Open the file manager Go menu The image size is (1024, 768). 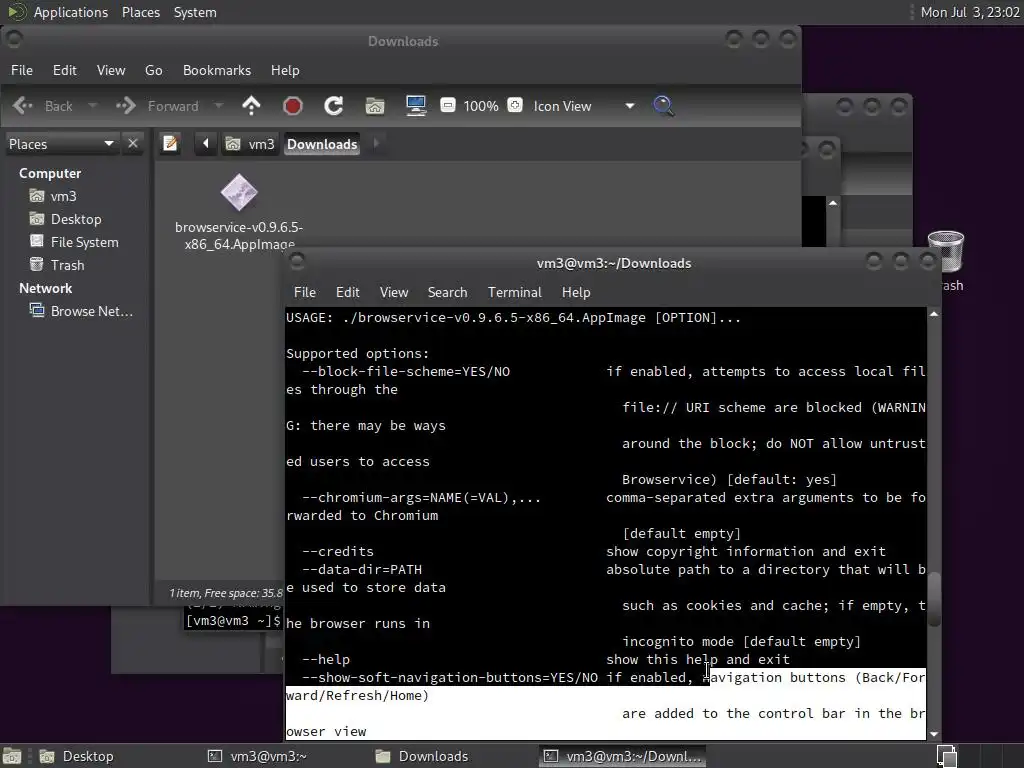click(x=153, y=70)
